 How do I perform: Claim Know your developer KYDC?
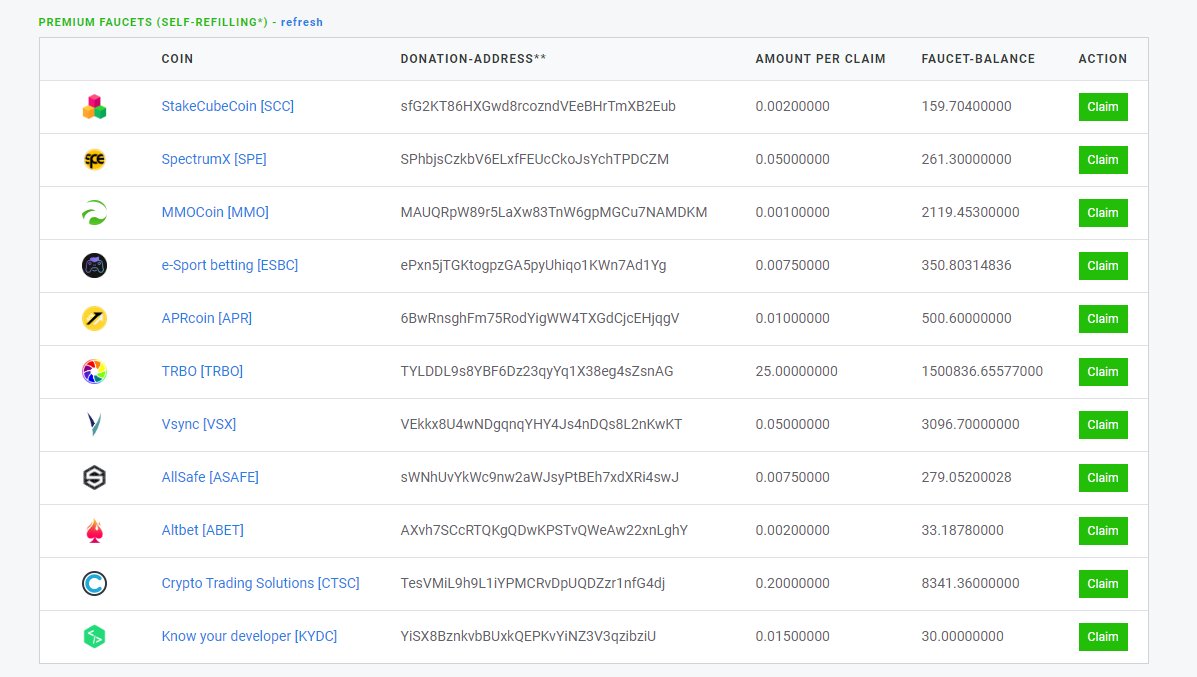pyautogui.click(x=1102, y=637)
